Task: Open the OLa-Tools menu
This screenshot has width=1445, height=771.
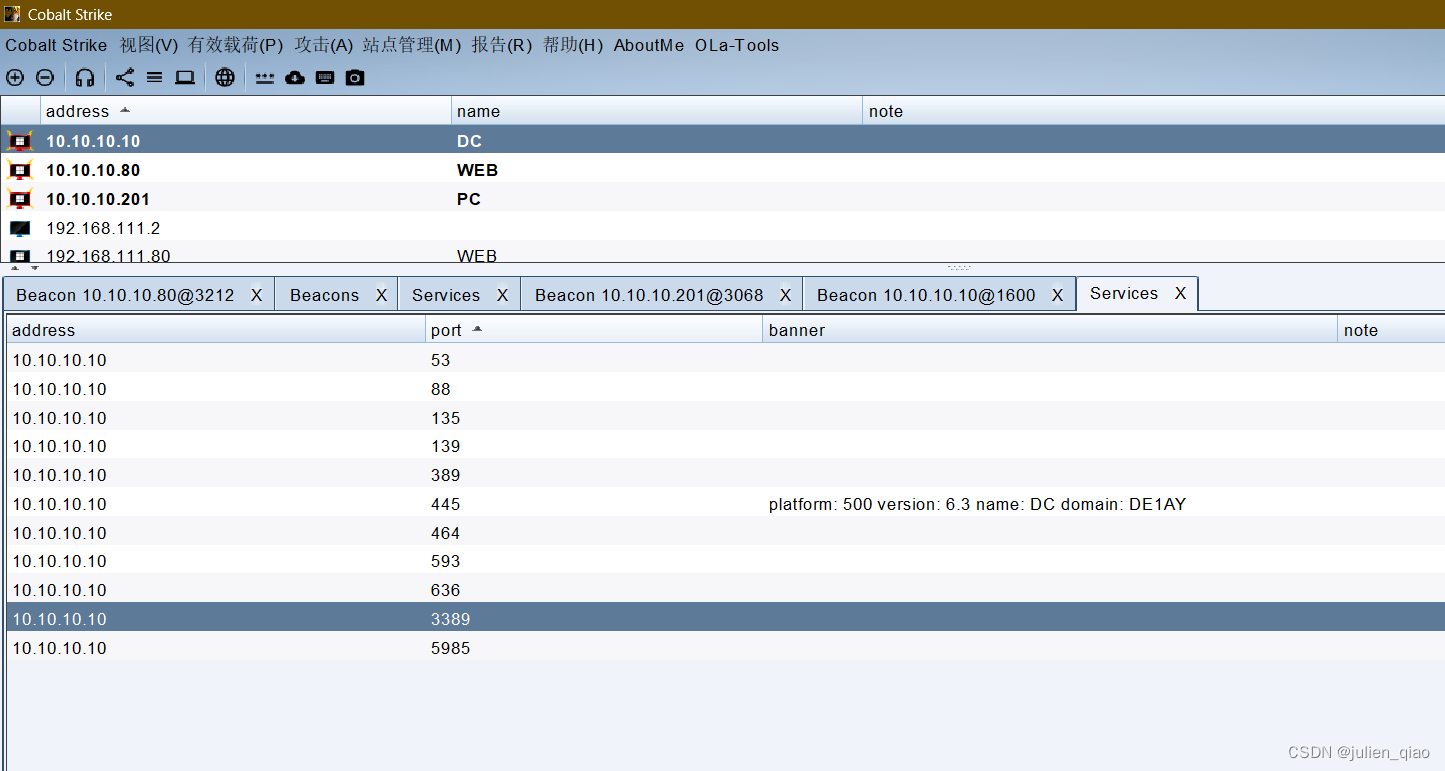Action: (x=737, y=45)
